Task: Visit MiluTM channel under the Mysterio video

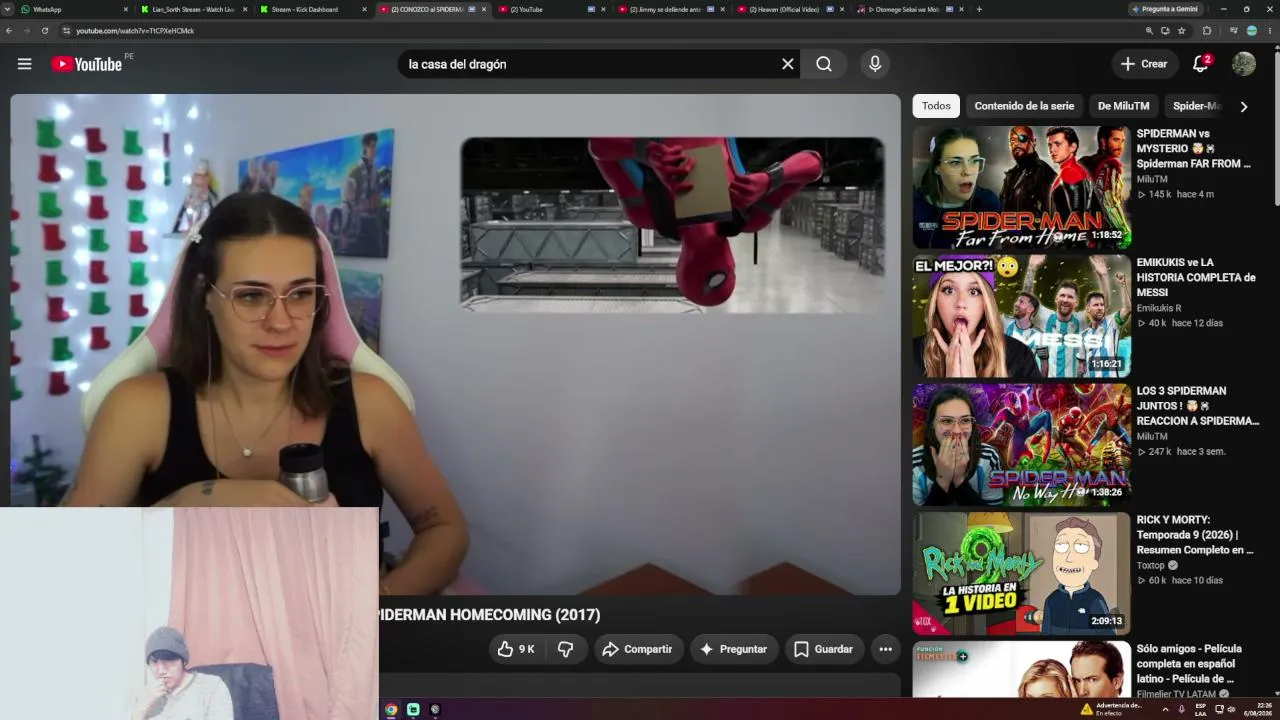Action: (x=1151, y=179)
